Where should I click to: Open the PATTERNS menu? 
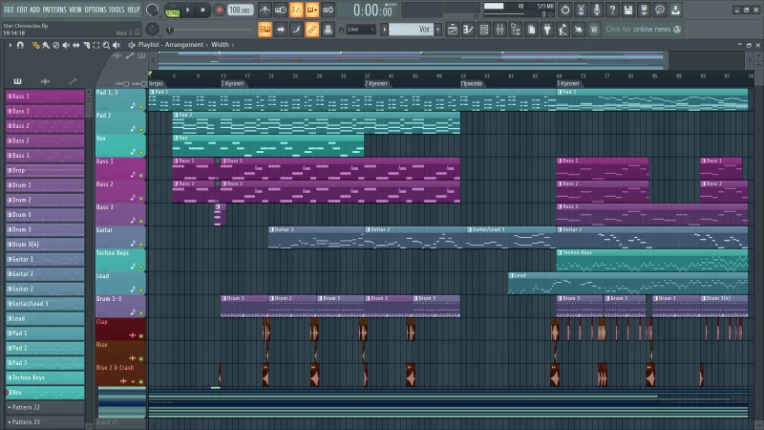[54, 10]
